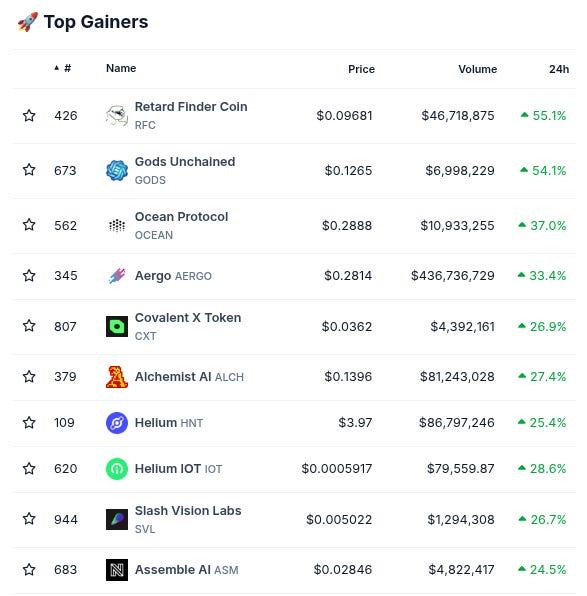Sort by the Volume column header

click(478, 69)
